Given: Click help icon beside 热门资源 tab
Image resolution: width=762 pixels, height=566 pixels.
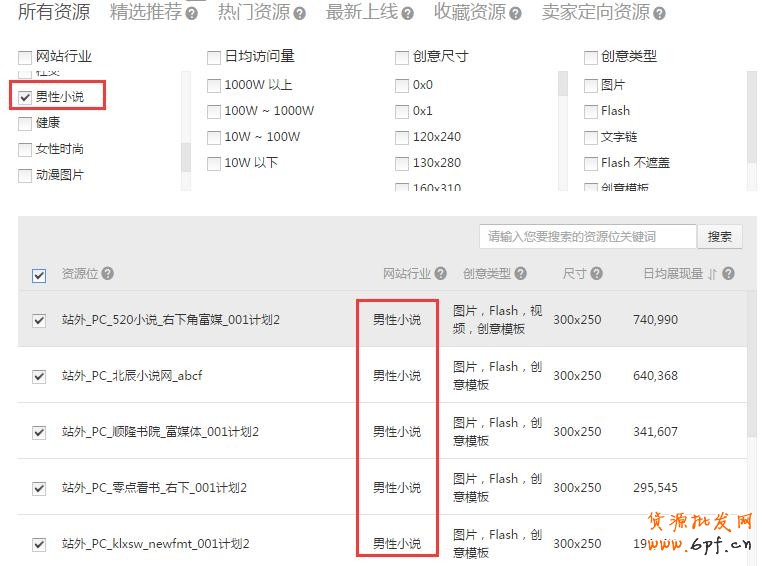Looking at the screenshot, I should 299,14.
